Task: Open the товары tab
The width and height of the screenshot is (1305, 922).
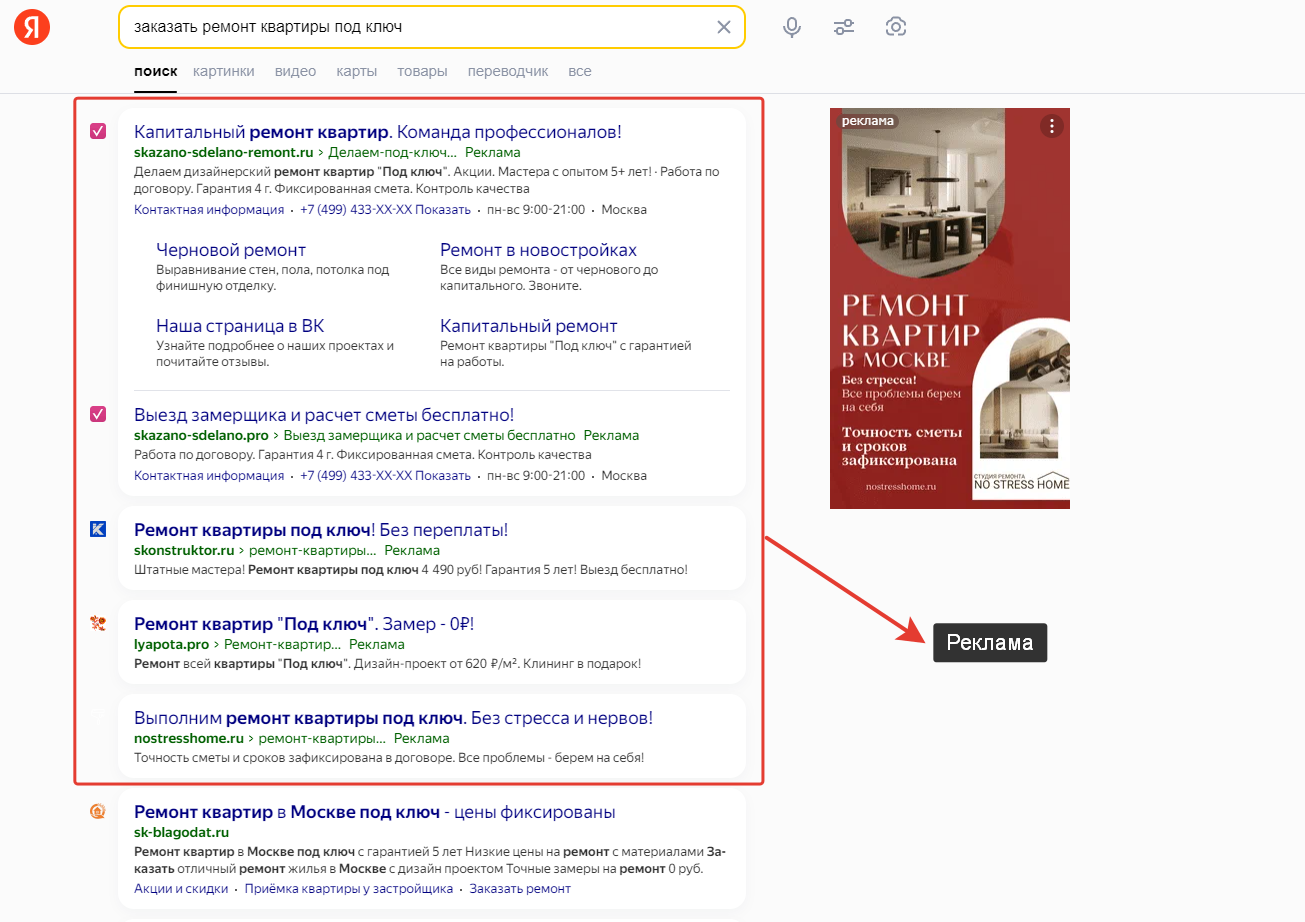Action: point(422,71)
